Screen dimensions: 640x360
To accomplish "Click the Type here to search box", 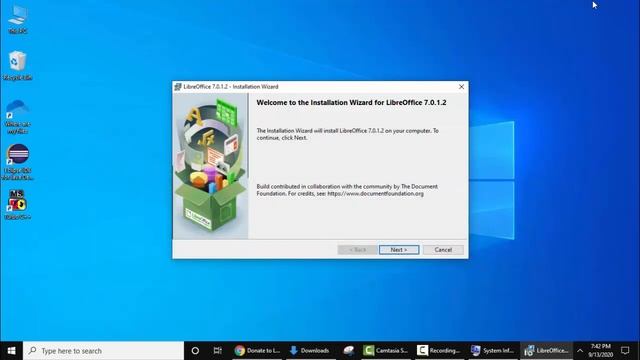I will pos(103,351).
